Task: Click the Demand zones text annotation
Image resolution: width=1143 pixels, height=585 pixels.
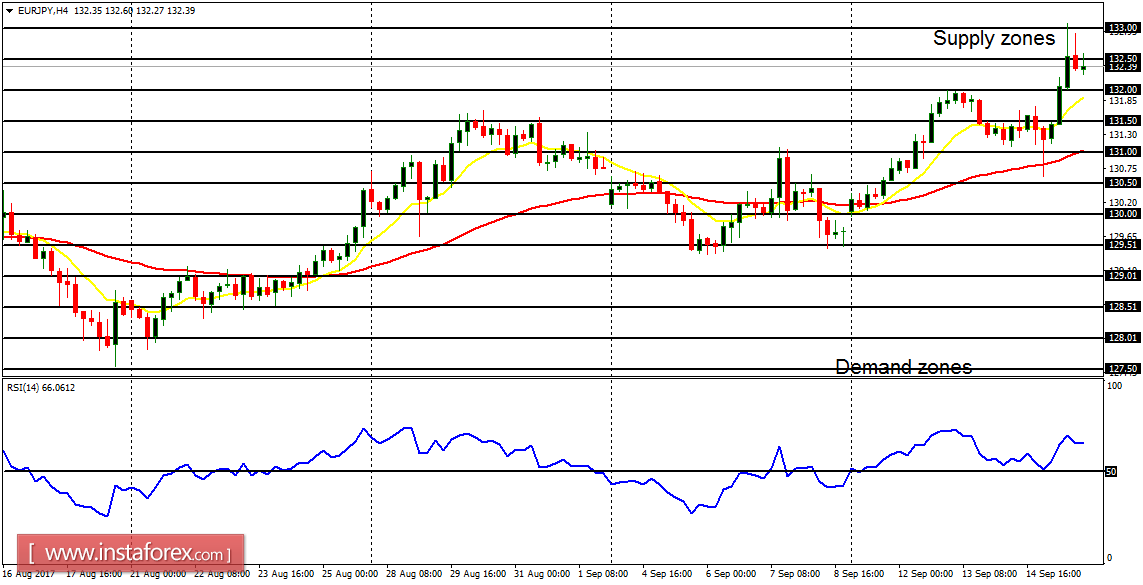Action: pyautogui.click(x=903, y=366)
